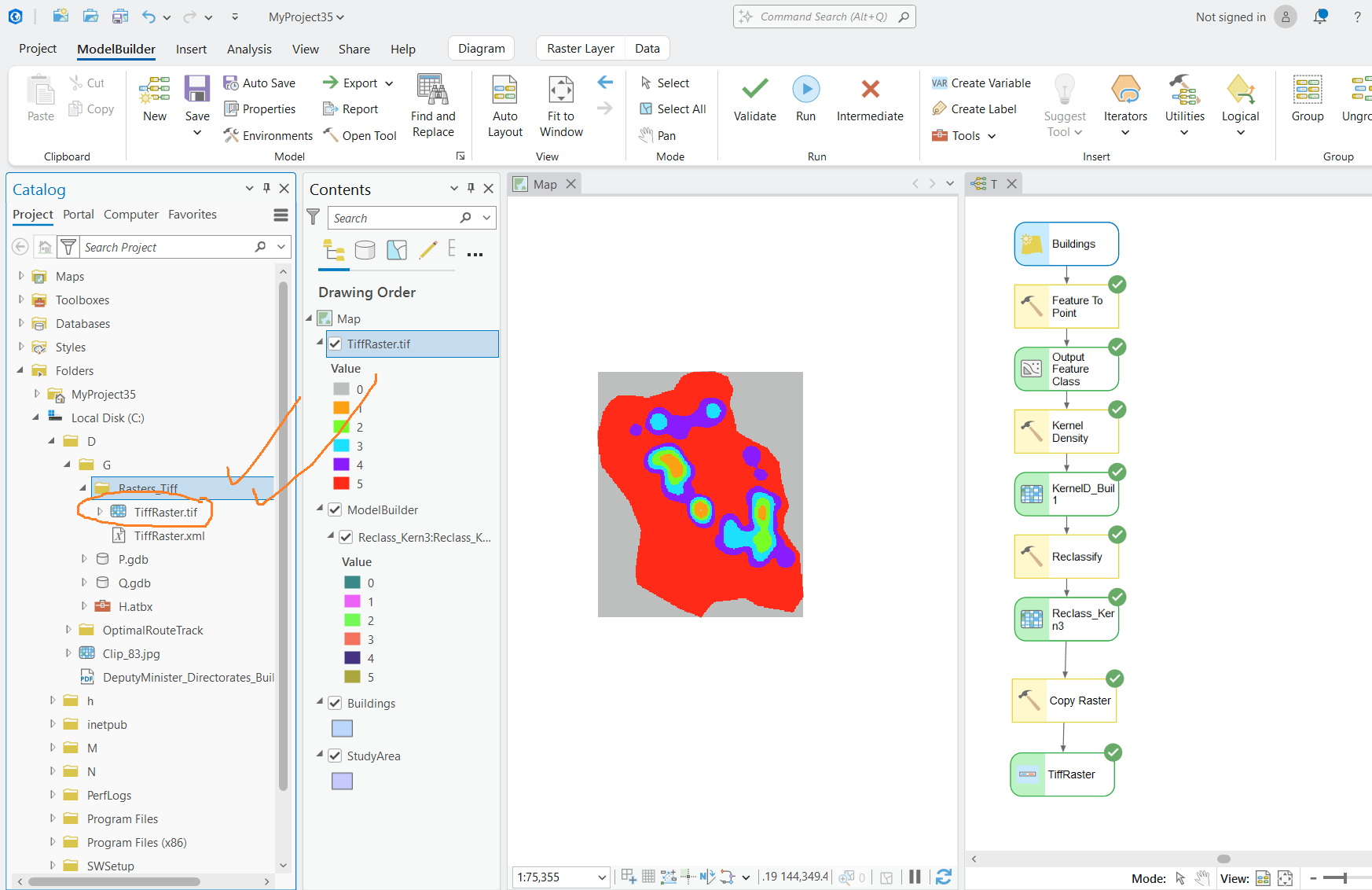Run the model with Run icon
Screen dimensions: 1372x890
click(x=805, y=89)
